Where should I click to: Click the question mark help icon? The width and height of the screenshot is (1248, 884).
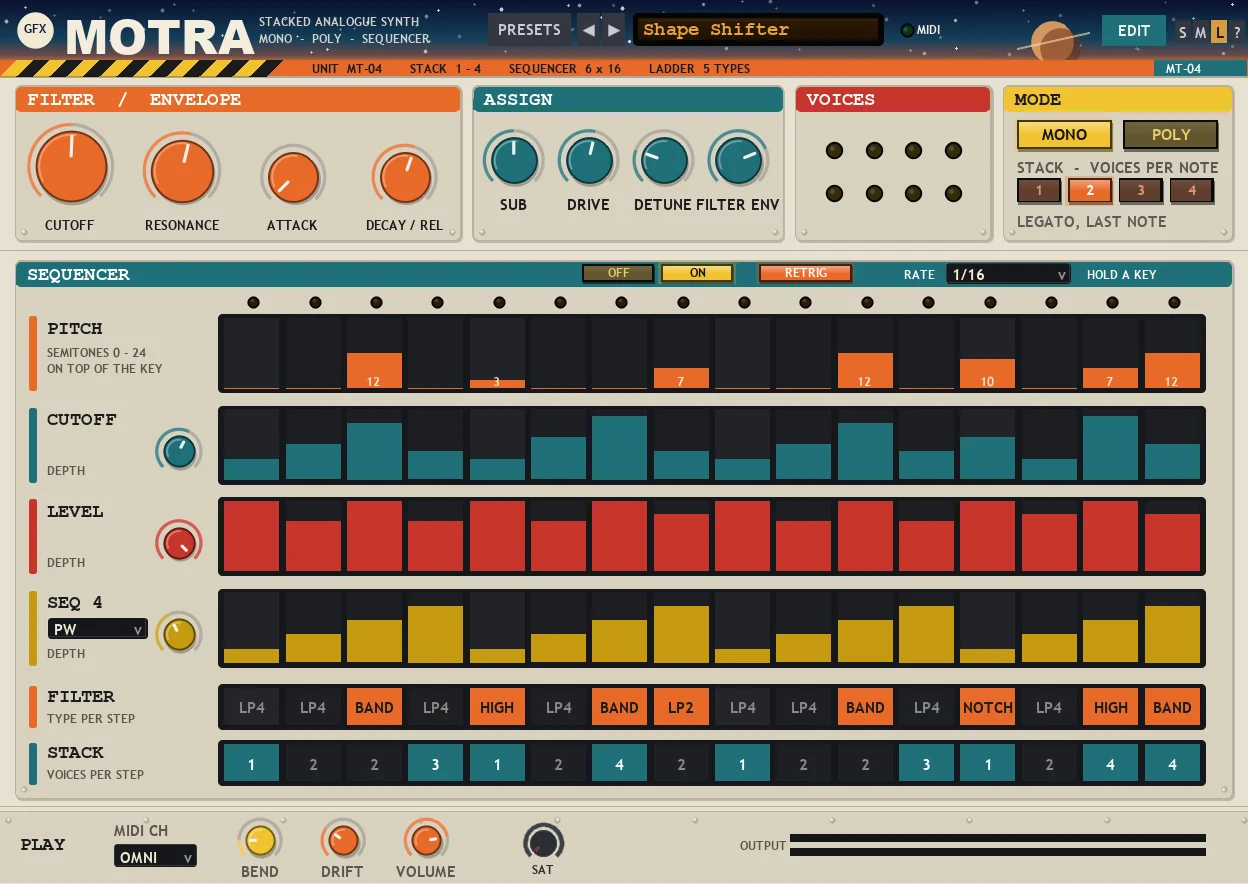(x=1235, y=32)
